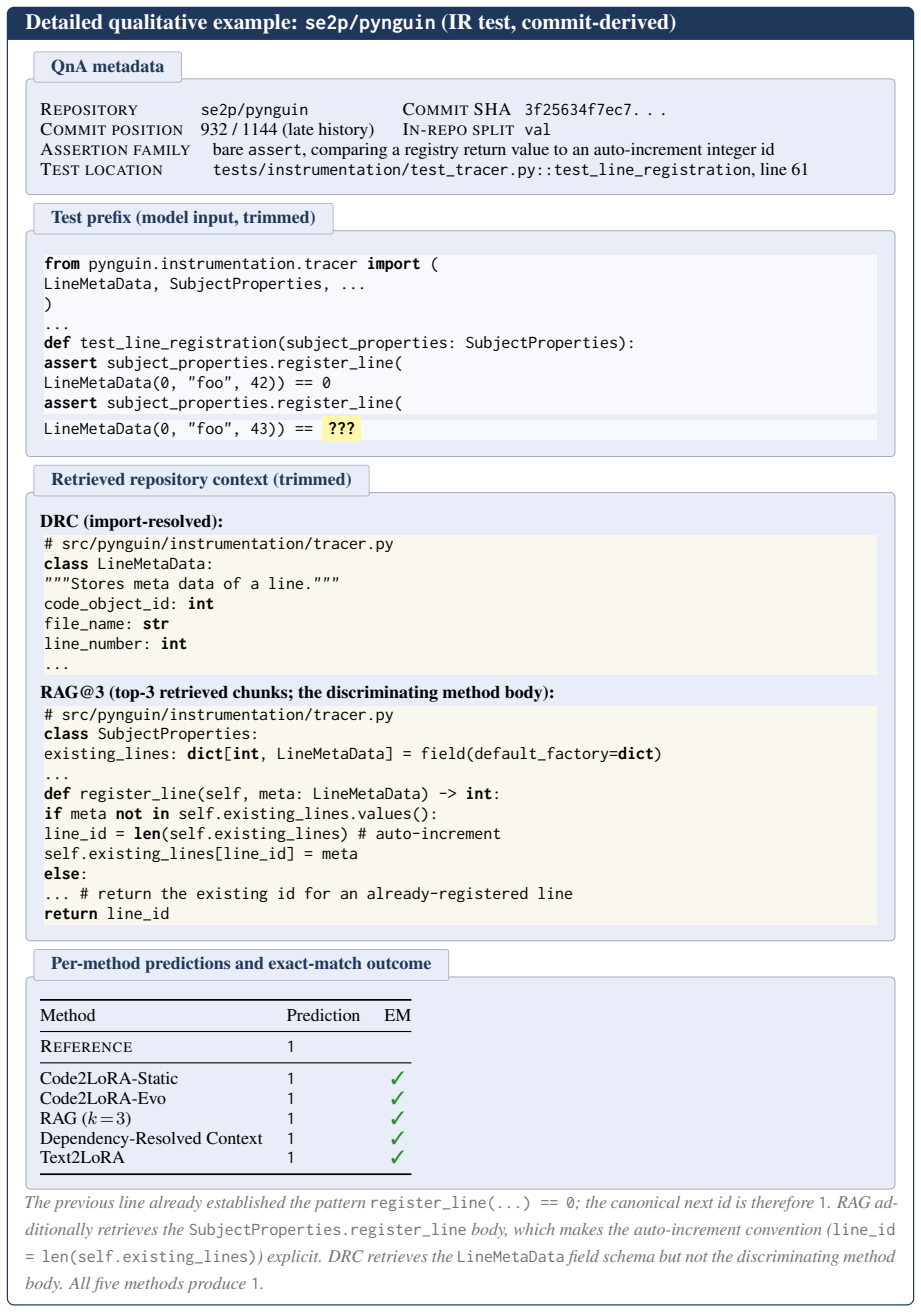
Task: Click the REFERENCE row in the table
Action: coord(226,1047)
